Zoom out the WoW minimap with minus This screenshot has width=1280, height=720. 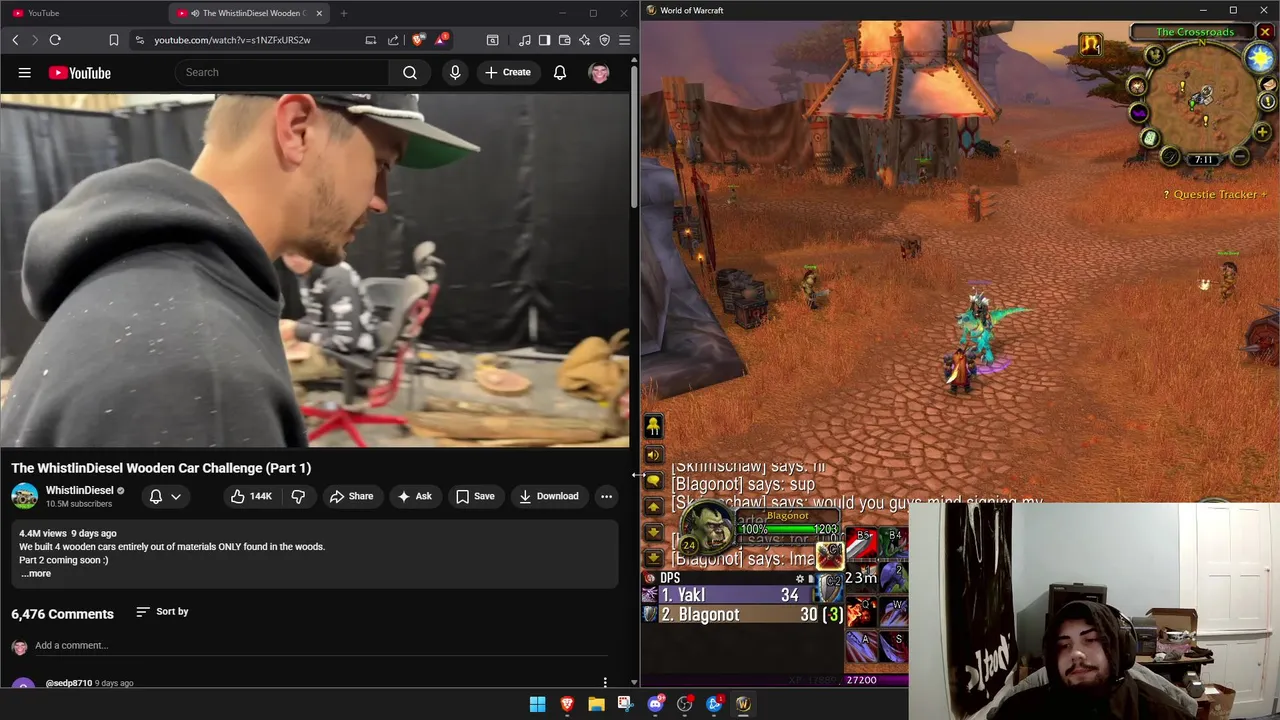point(1239,156)
